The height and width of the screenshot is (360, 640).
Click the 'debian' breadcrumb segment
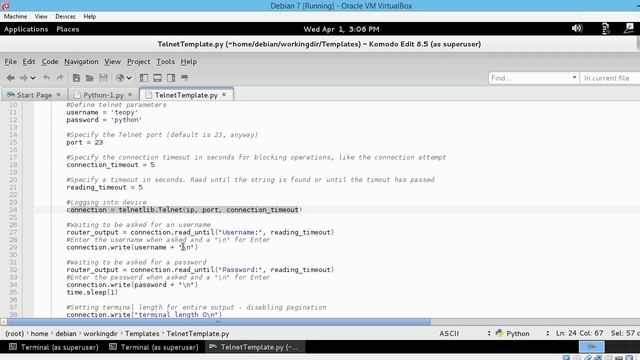(66, 334)
